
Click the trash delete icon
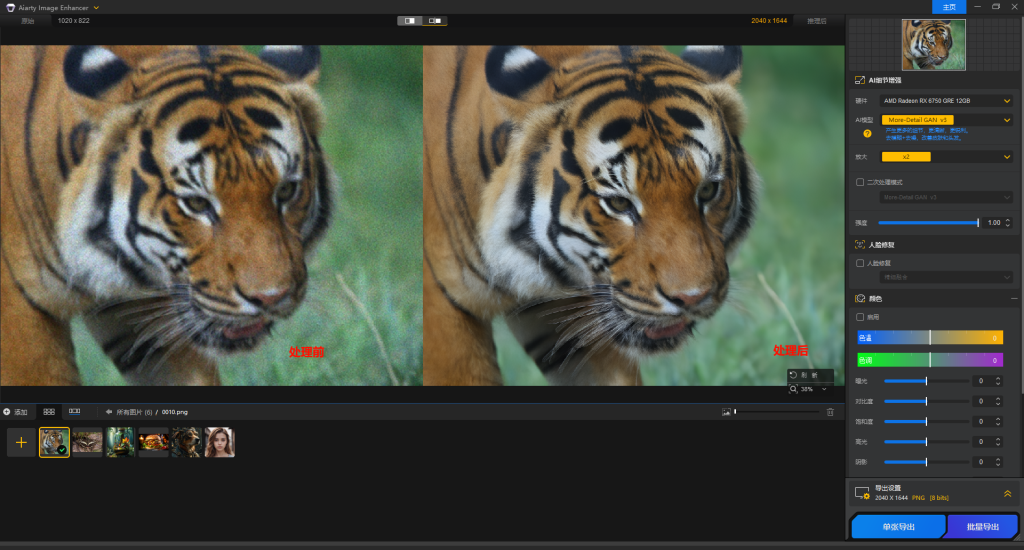pos(829,412)
